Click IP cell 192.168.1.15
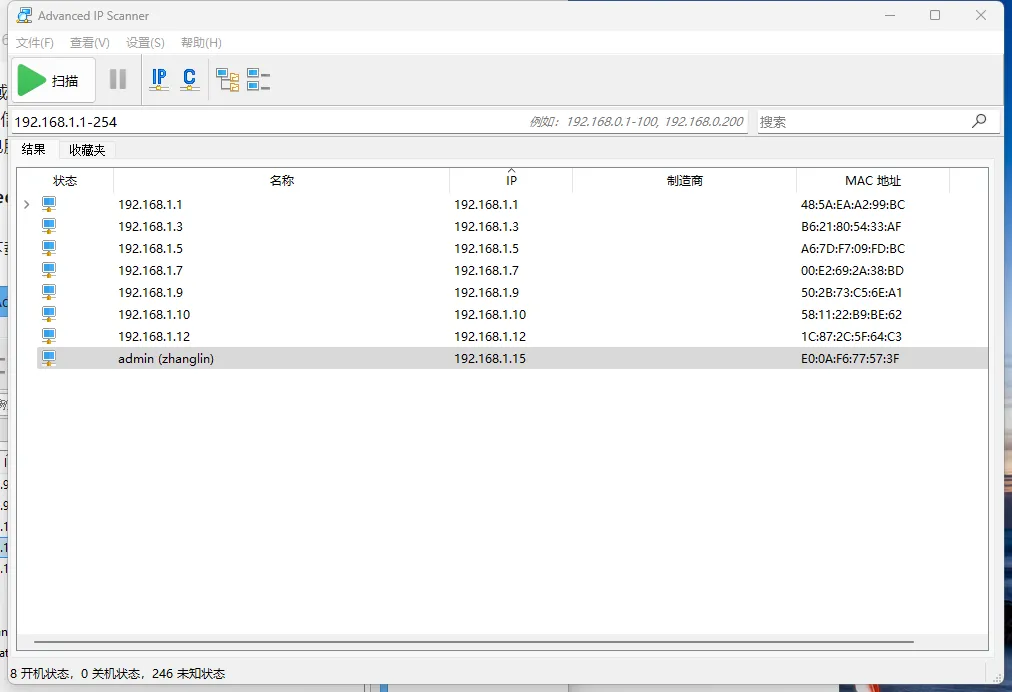1012x692 pixels. click(x=490, y=358)
